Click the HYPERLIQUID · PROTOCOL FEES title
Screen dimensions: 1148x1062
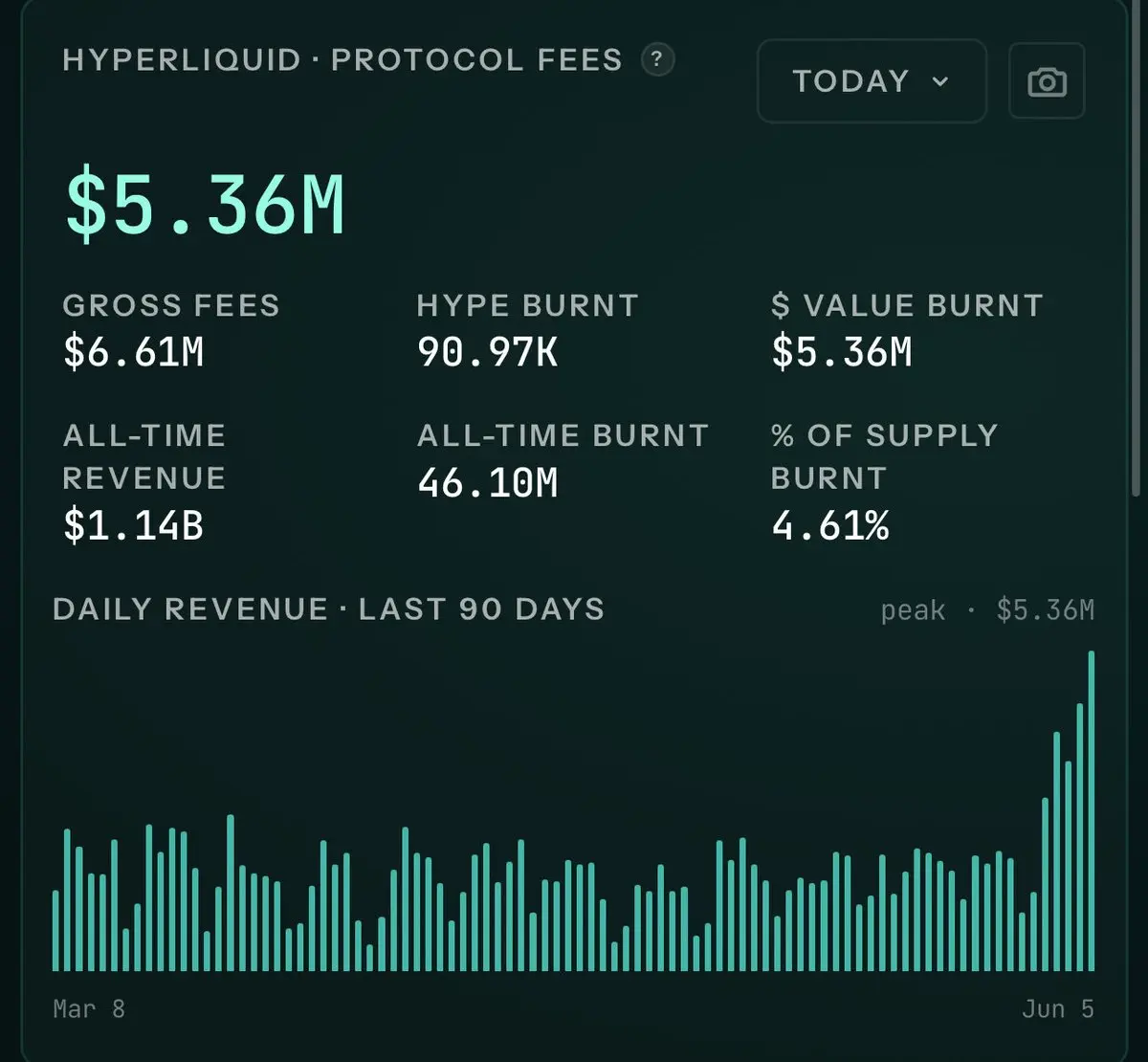(342, 59)
